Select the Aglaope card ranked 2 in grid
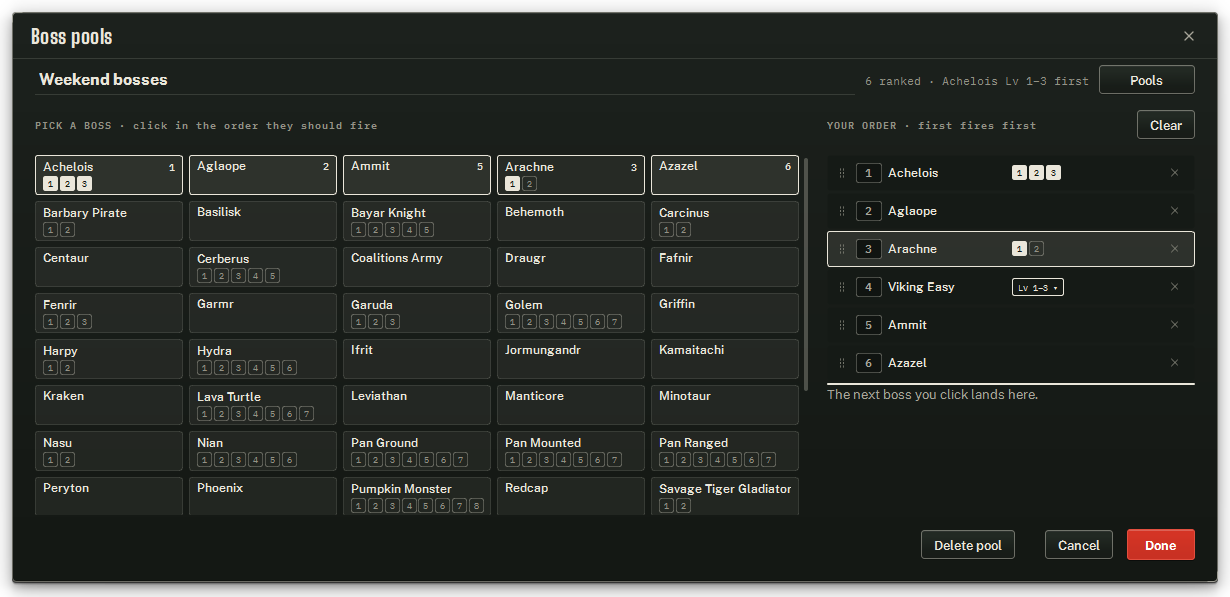The height and width of the screenshot is (597, 1230). pos(263,175)
